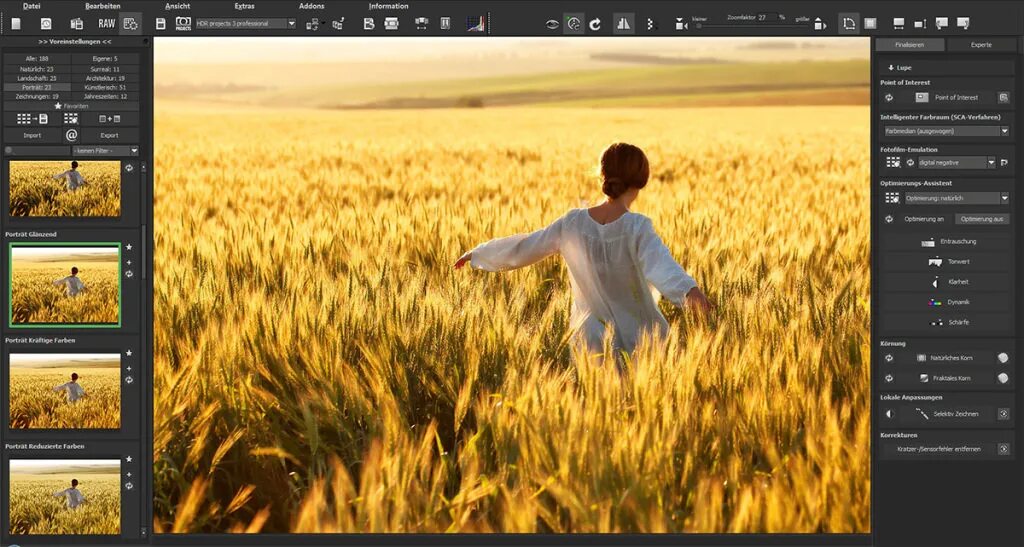Reset Point of Interest with refresh icon
This screenshot has height=547, width=1024.
click(x=889, y=97)
